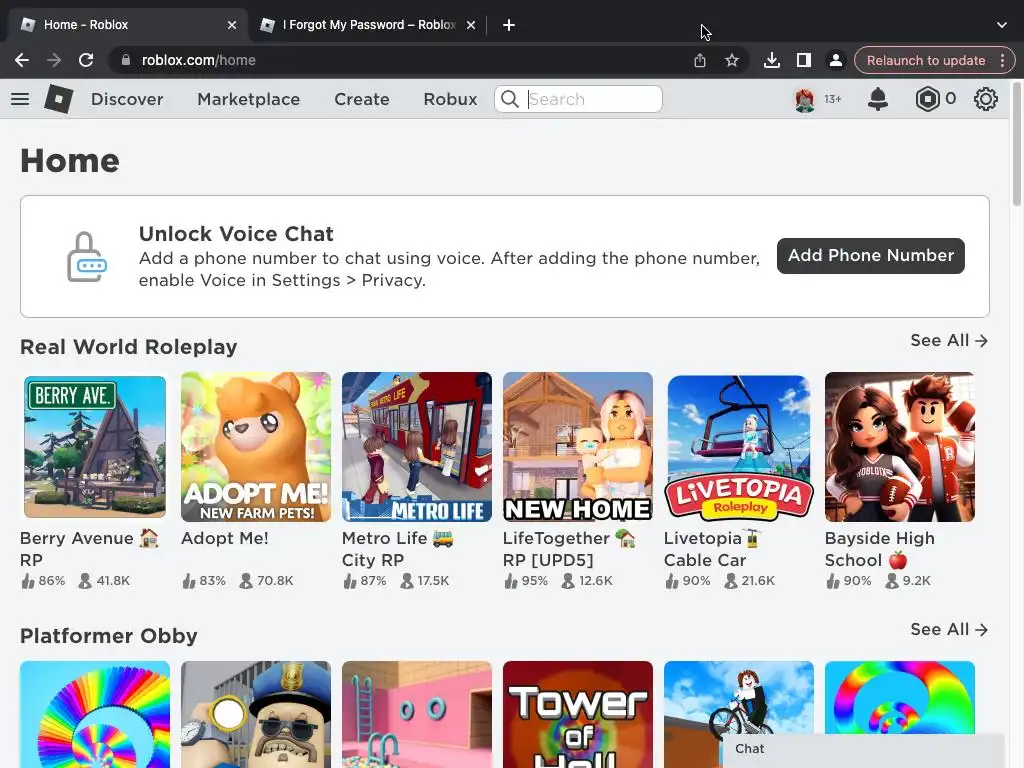The height and width of the screenshot is (768, 1024).
Task: Open the police officer obby thumbnail
Action: [256, 714]
